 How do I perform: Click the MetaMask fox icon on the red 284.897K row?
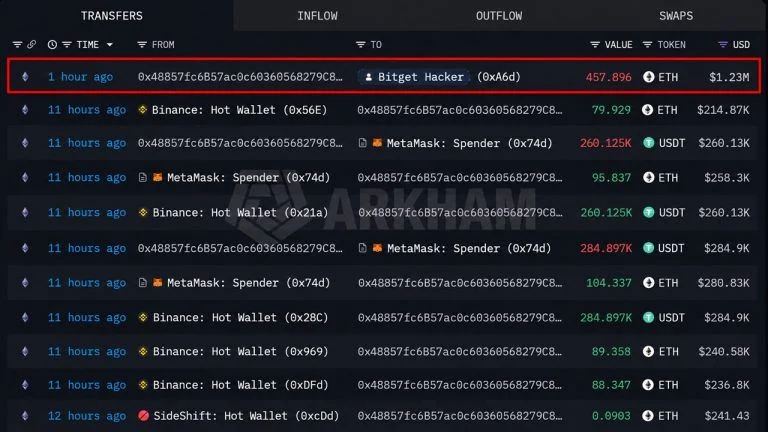pos(377,248)
